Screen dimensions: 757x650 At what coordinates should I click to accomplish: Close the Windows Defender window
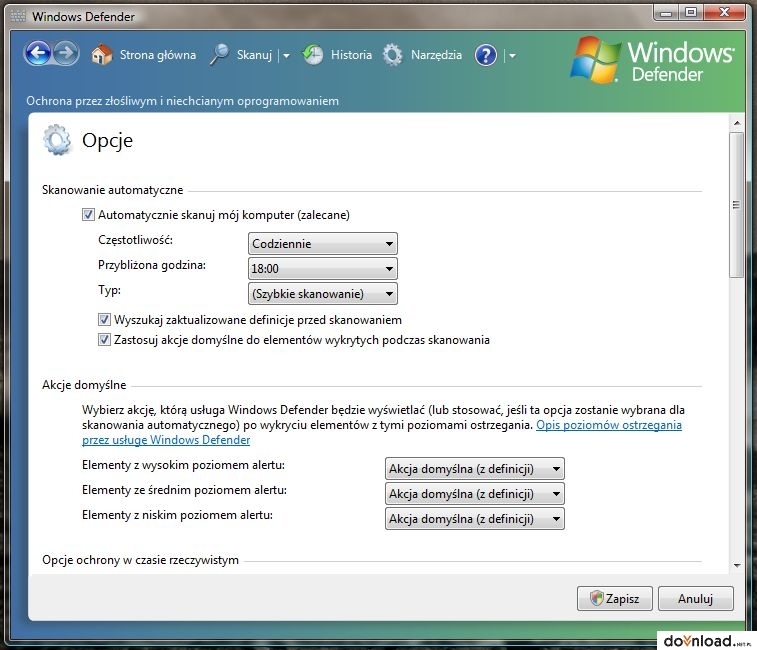click(x=724, y=13)
